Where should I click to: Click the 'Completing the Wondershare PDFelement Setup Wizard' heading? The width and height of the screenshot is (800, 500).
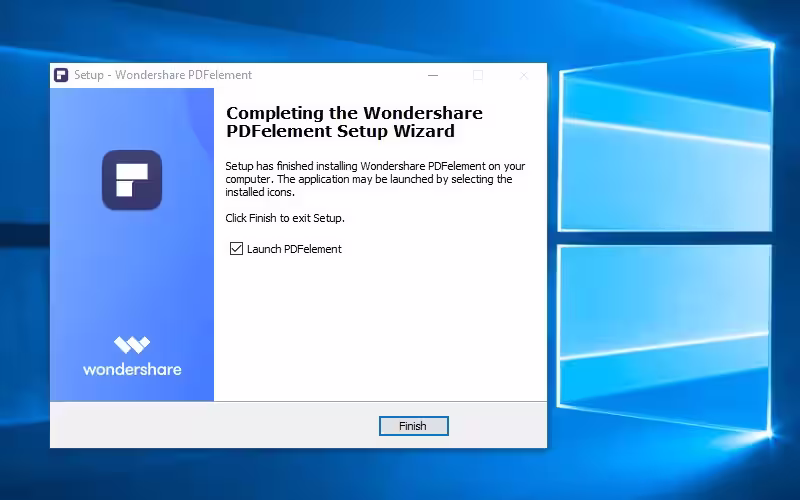pos(354,122)
